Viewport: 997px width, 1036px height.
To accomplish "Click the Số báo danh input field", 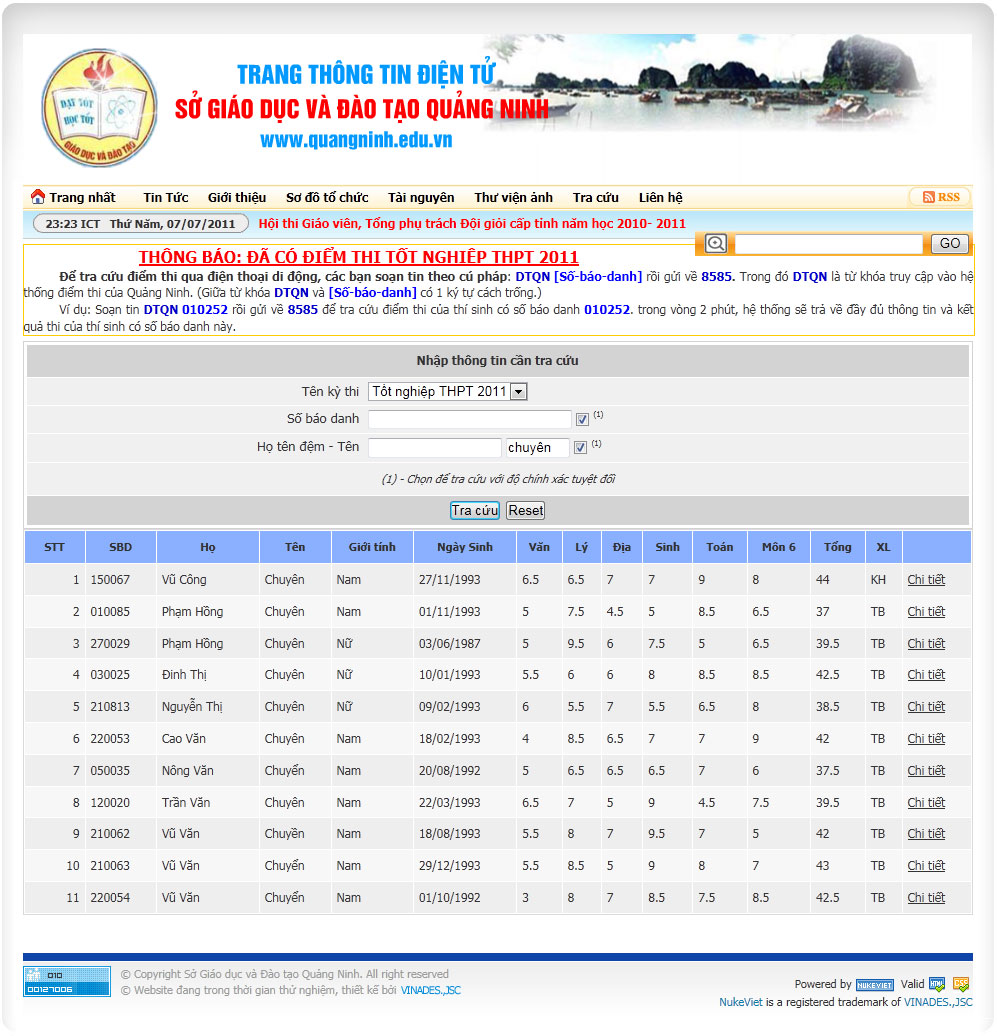I will pos(469,420).
